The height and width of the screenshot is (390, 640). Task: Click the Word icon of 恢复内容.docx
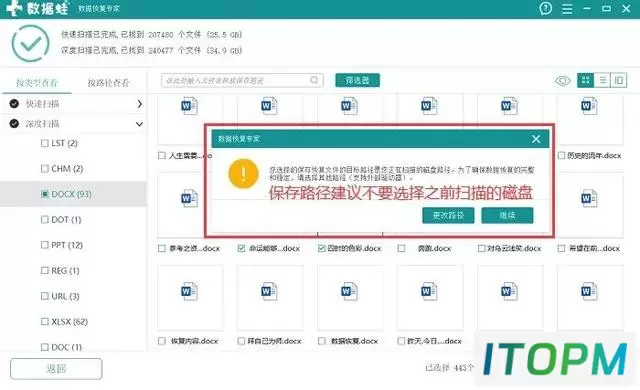[189, 292]
